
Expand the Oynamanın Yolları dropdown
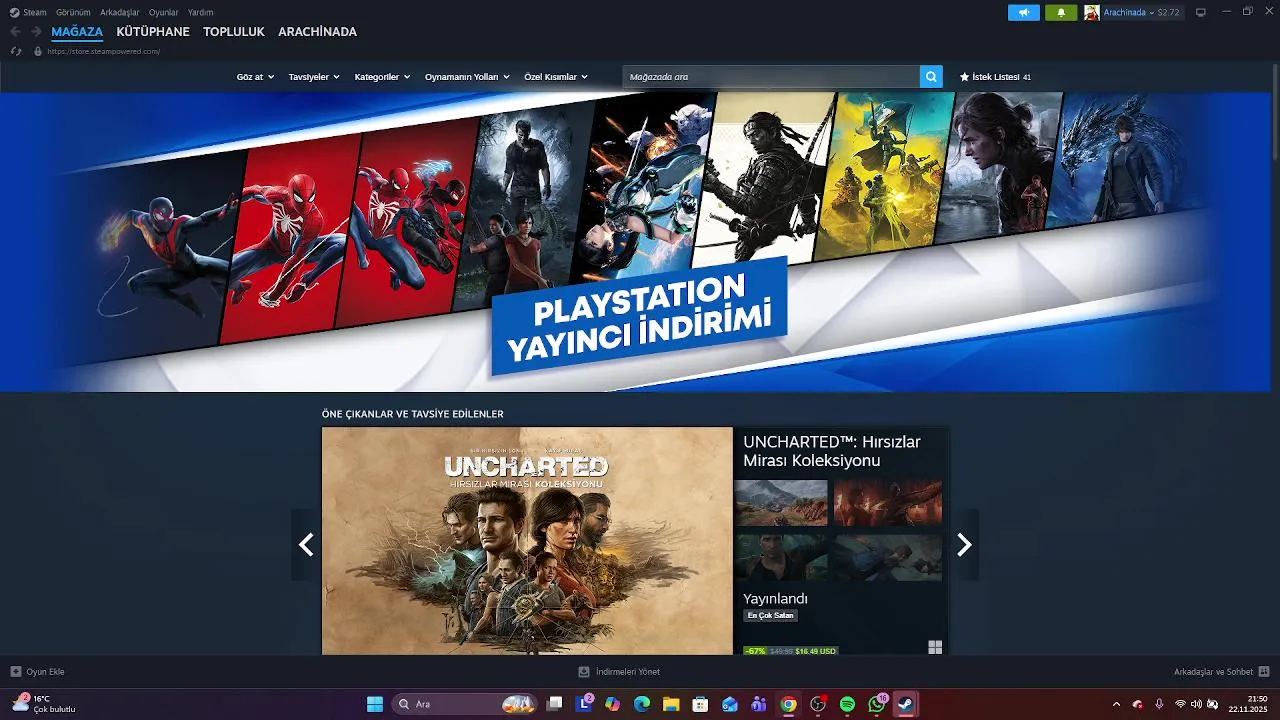point(467,77)
